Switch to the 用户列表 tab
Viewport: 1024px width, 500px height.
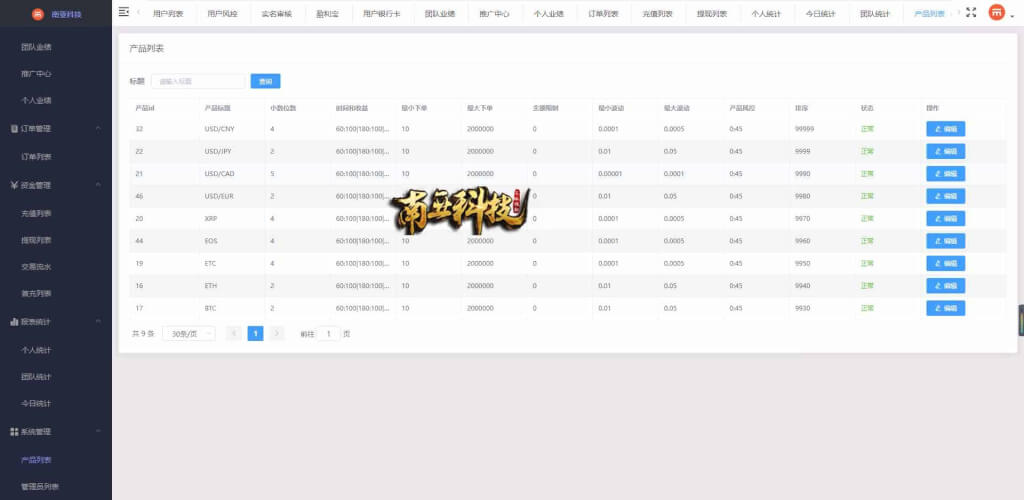pos(168,13)
